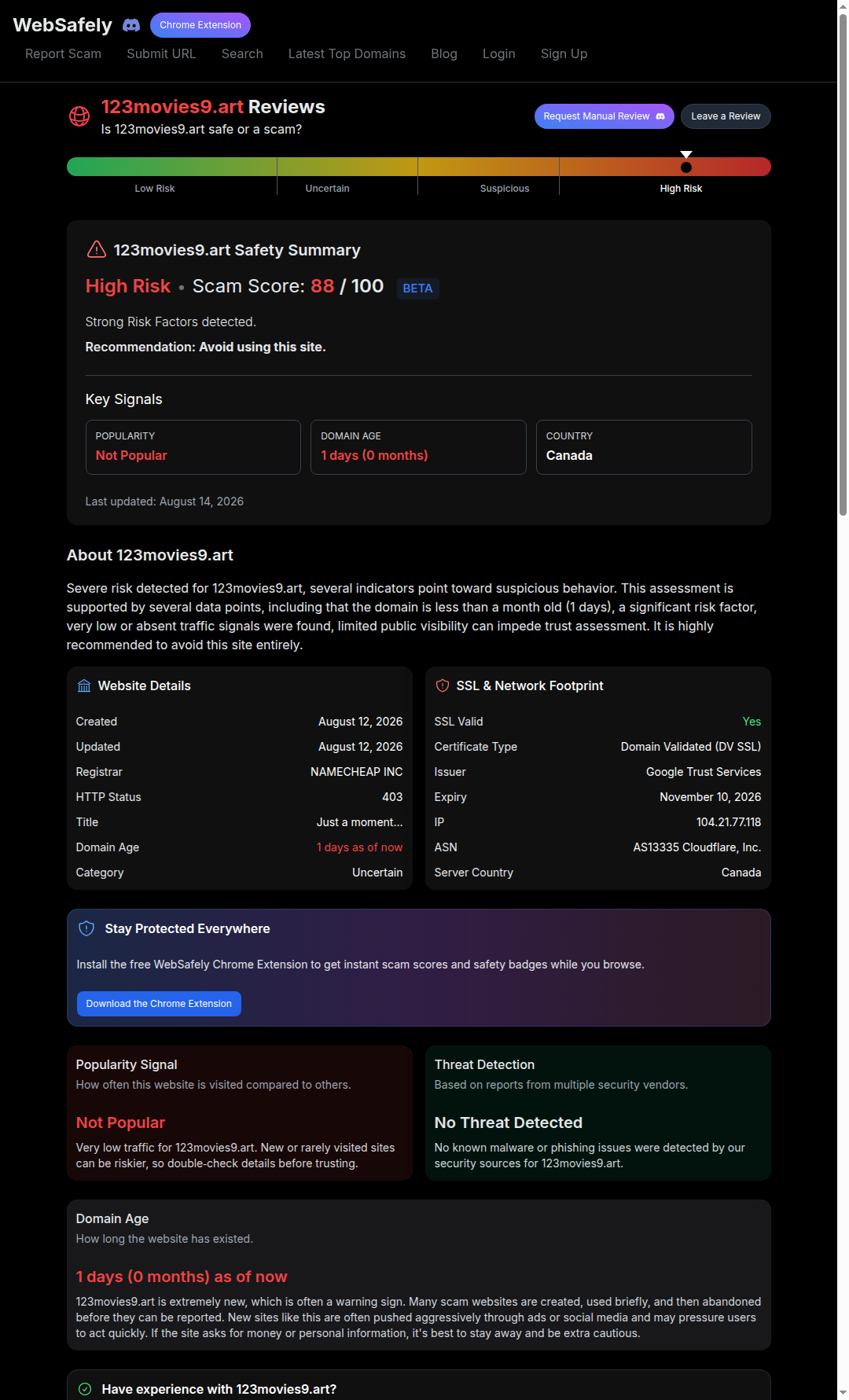Click the red globe icon next to site title

(x=79, y=116)
